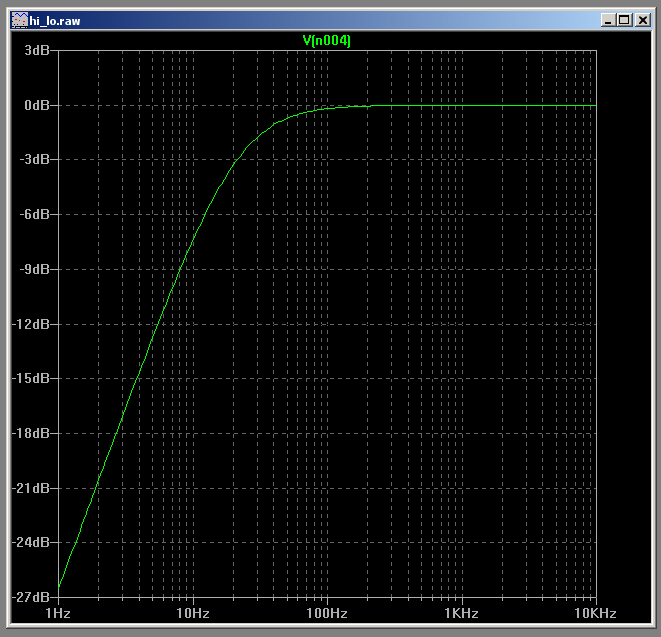The height and width of the screenshot is (637, 661).
Task: Select the -15dB vertical axis label
Action: [x=33, y=379]
